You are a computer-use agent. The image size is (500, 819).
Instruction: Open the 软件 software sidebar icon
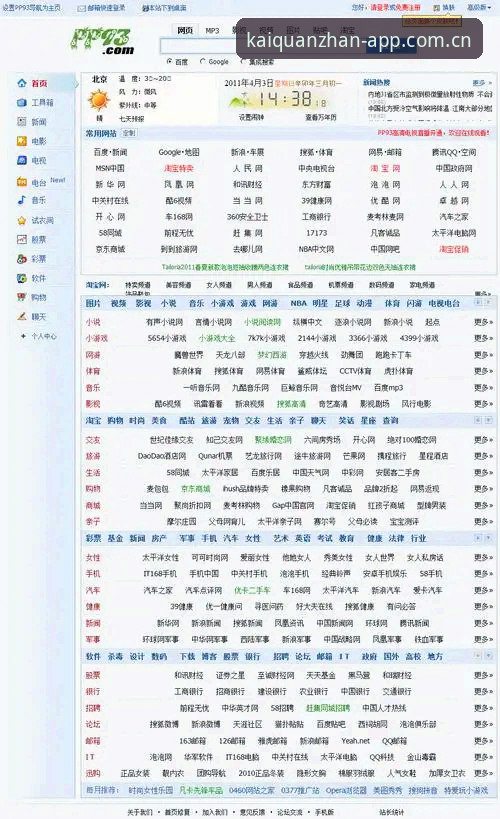[x=22, y=278]
